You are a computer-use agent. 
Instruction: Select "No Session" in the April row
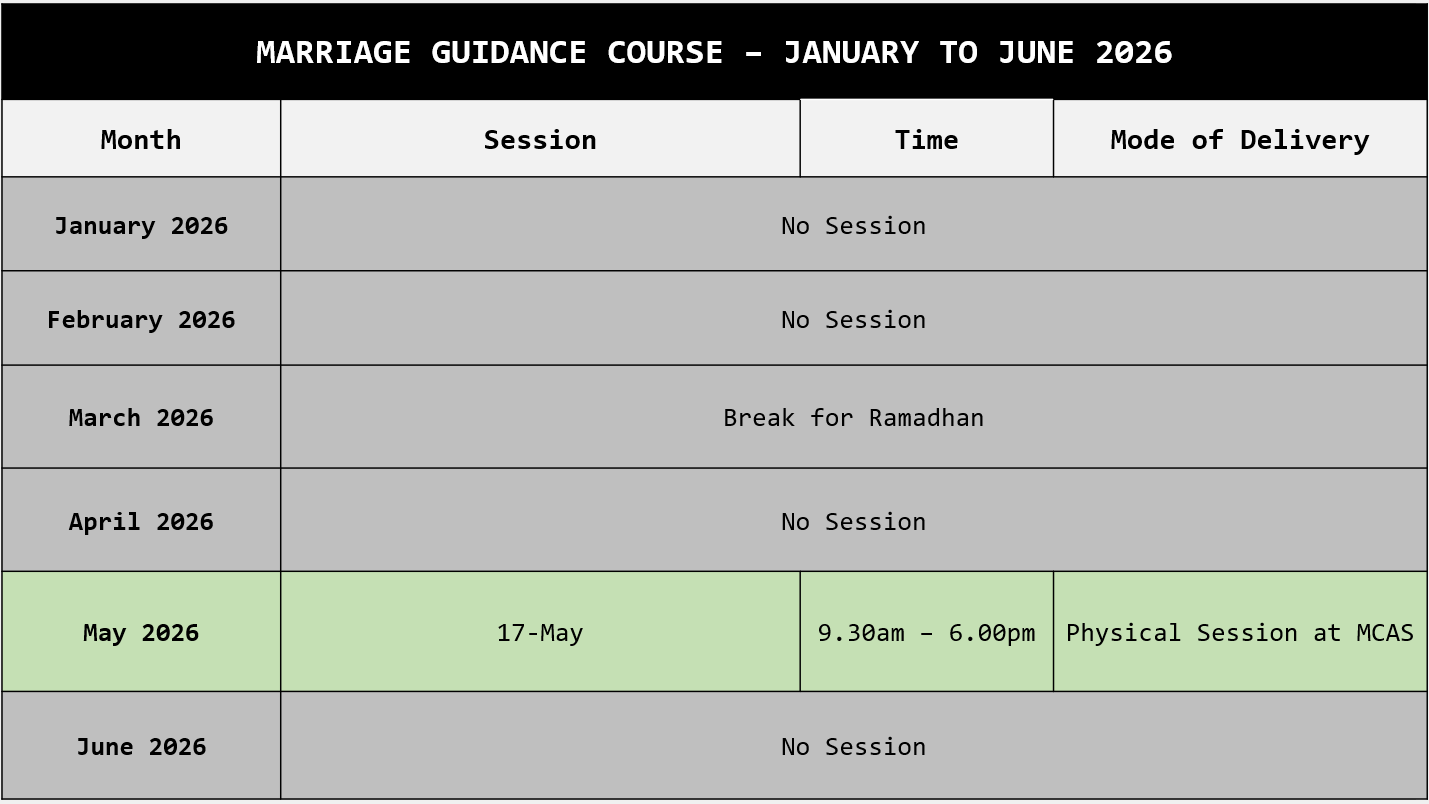click(853, 522)
